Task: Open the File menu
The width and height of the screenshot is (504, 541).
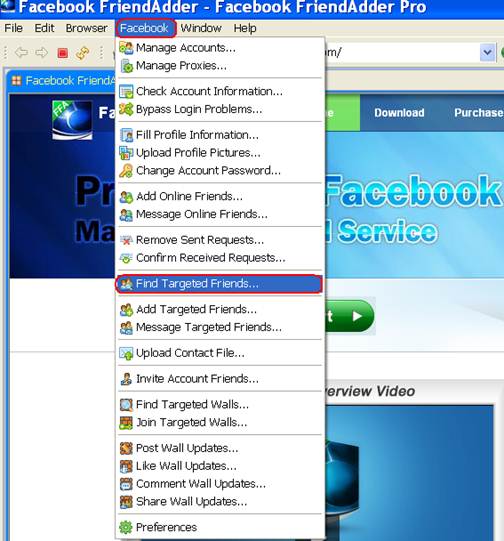Action: pyautogui.click(x=13, y=28)
